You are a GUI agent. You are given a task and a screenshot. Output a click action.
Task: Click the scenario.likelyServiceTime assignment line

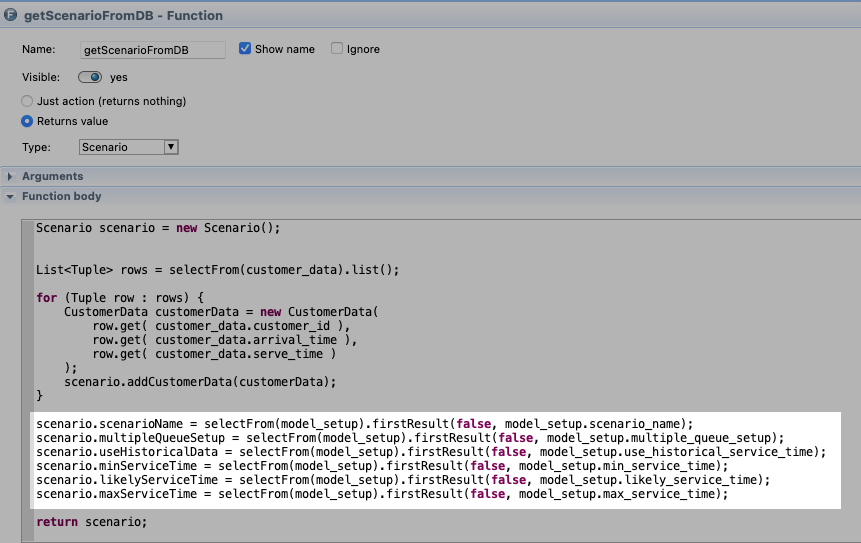tap(403, 480)
